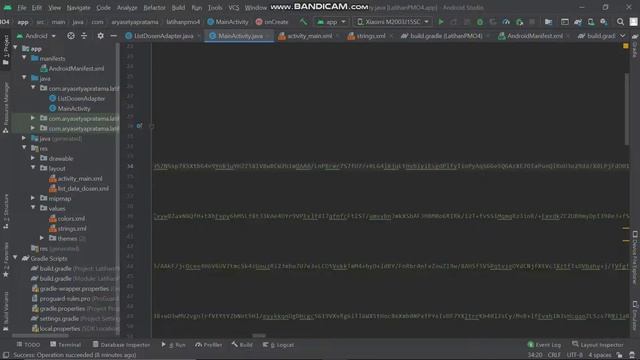Open the Navigate menu
Screen dimensions: 640x360
[78, 7]
